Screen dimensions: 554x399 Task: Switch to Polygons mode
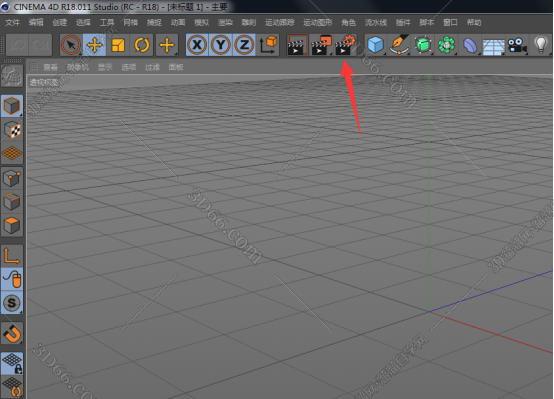12,225
